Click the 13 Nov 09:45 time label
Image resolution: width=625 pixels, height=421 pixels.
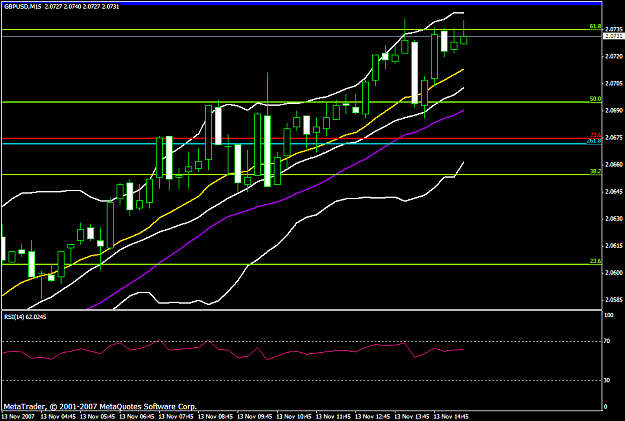pos(255,417)
